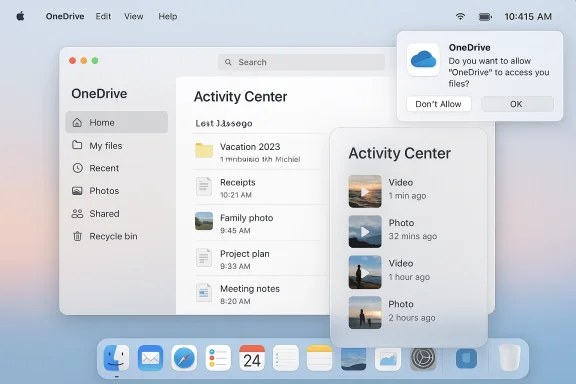Open Finder from the dock
This screenshot has height=384, width=576.
tap(116, 358)
